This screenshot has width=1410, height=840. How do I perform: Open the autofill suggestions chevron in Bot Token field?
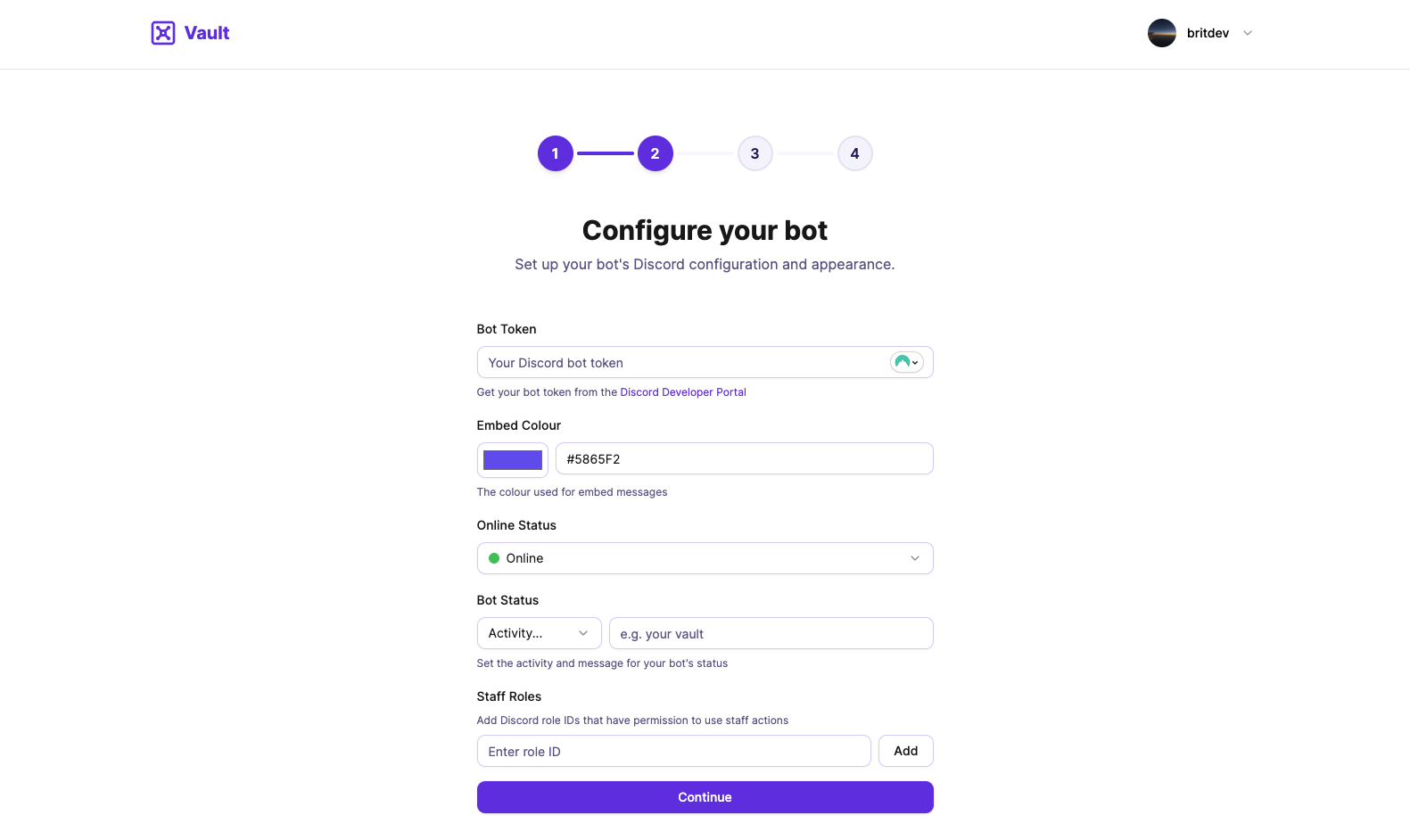tap(915, 362)
